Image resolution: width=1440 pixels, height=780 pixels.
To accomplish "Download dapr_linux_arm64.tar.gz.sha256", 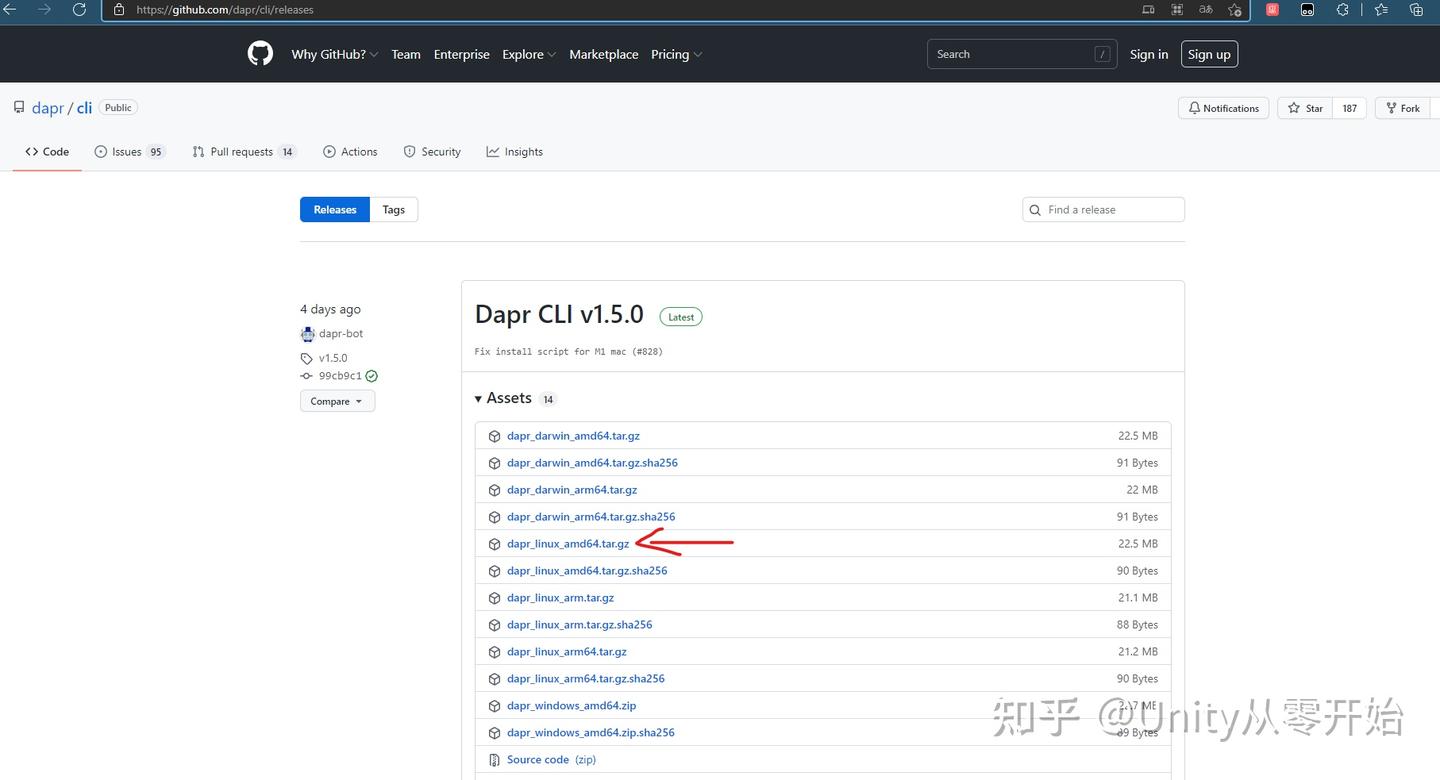I will [586, 679].
